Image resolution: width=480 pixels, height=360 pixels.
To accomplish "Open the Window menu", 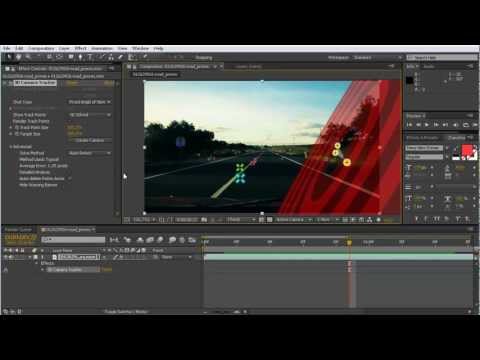I will tap(140, 48).
